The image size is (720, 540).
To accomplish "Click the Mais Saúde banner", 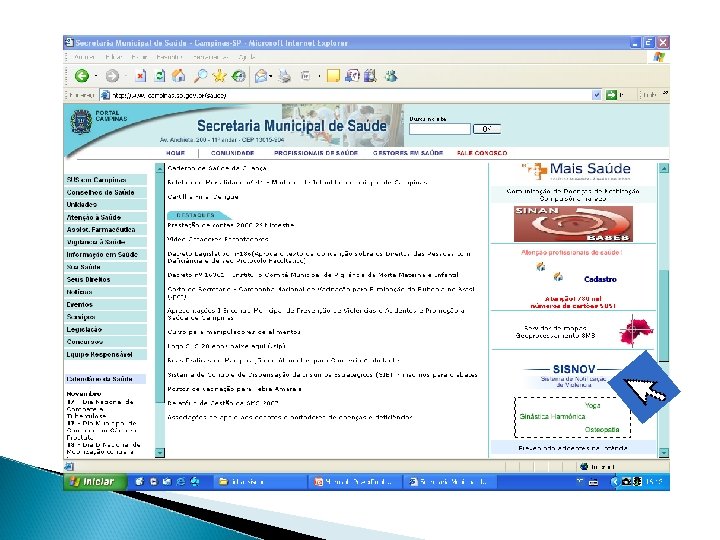I will (576, 170).
